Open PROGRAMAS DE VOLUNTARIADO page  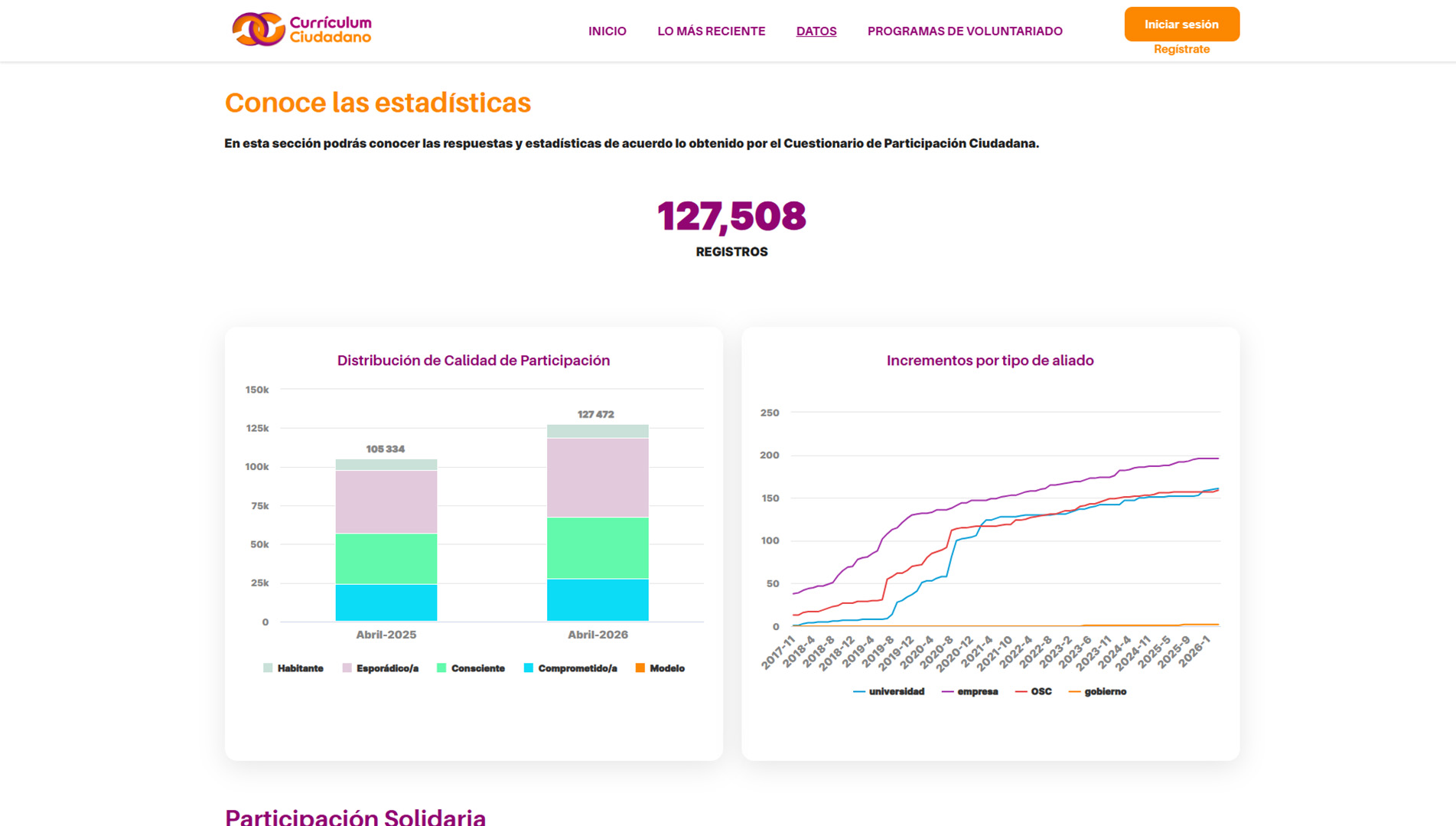964,31
